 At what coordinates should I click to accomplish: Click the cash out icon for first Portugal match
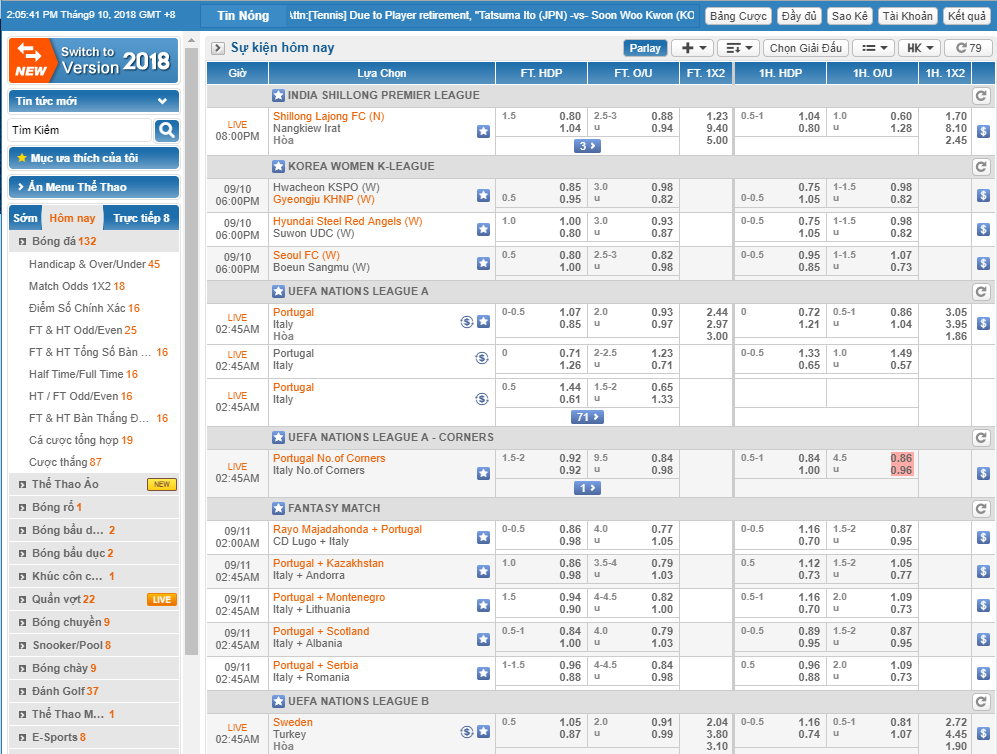pos(466,322)
